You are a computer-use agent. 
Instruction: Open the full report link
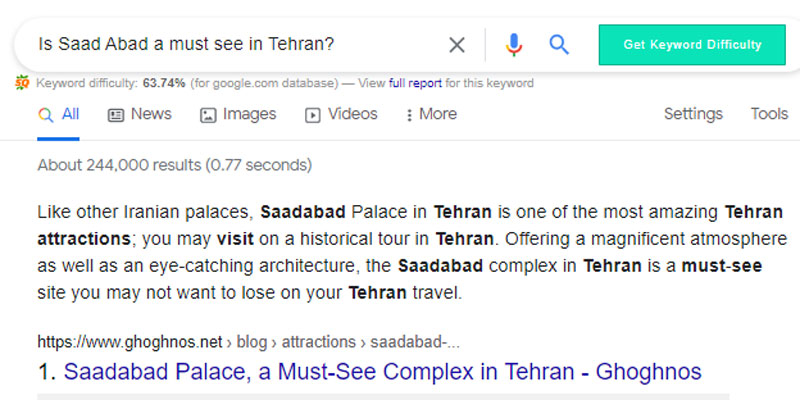click(x=415, y=83)
